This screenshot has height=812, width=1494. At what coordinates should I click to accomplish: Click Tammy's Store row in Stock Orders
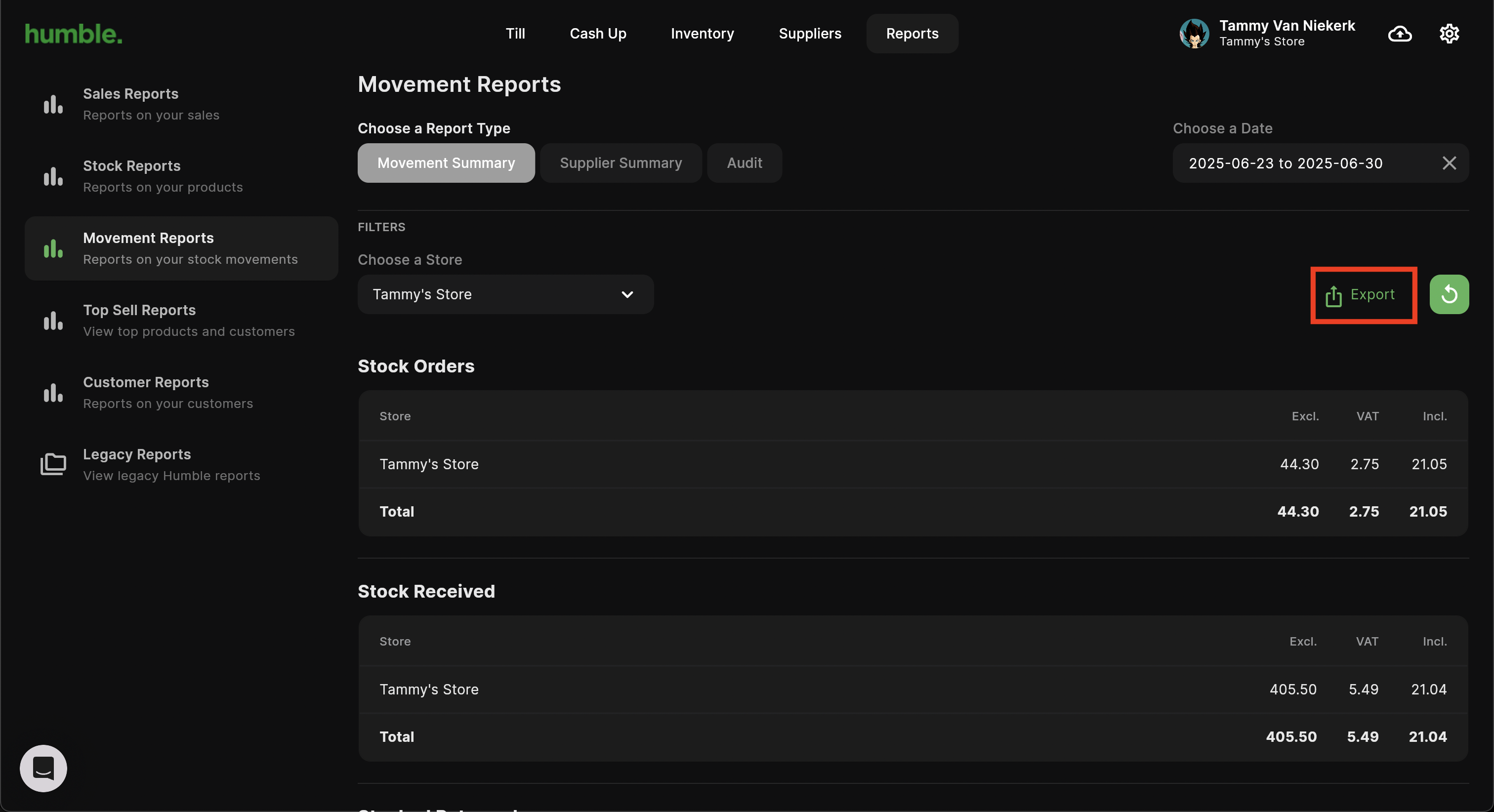[x=913, y=464]
